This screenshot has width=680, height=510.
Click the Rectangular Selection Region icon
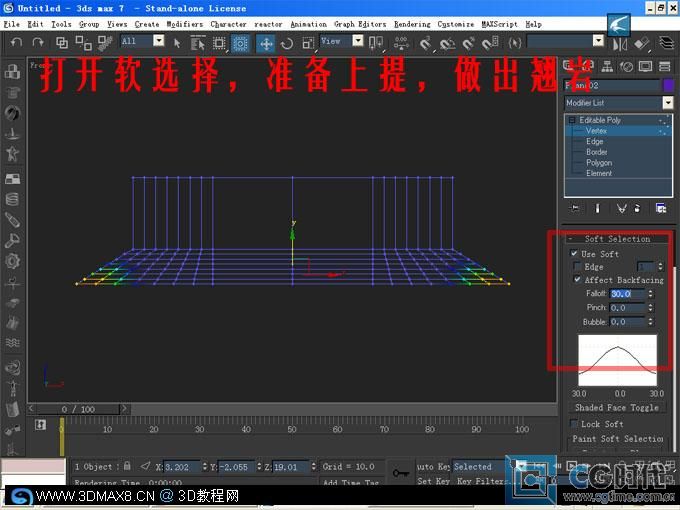click(219, 43)
